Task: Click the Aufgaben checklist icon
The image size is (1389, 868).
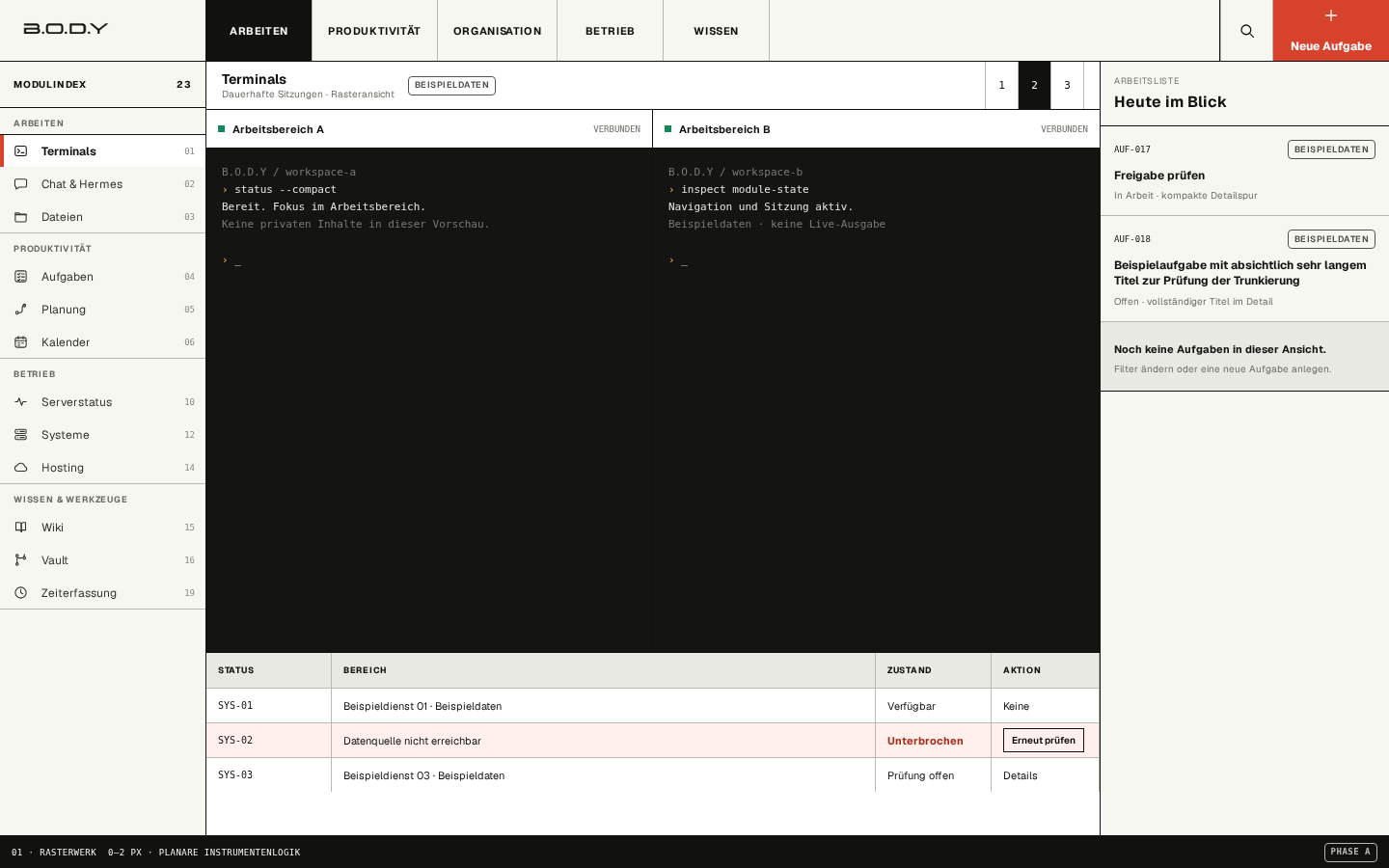Action: (20, 277)
